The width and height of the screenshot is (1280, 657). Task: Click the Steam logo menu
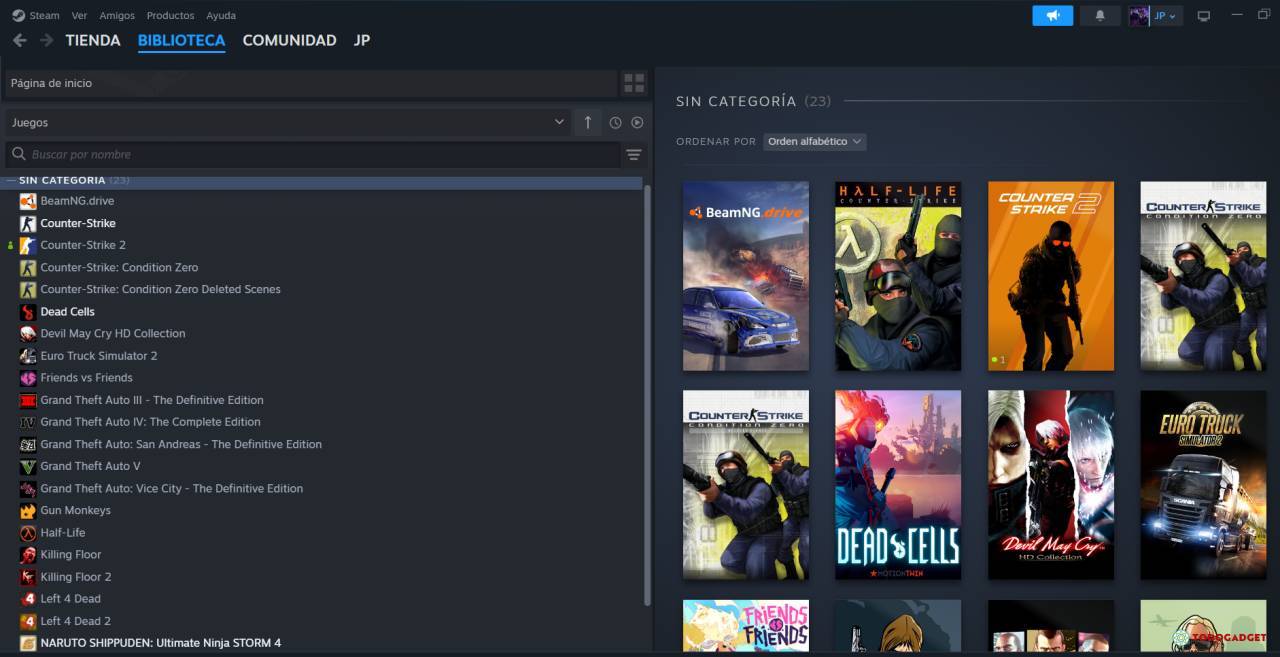(36, 15)
